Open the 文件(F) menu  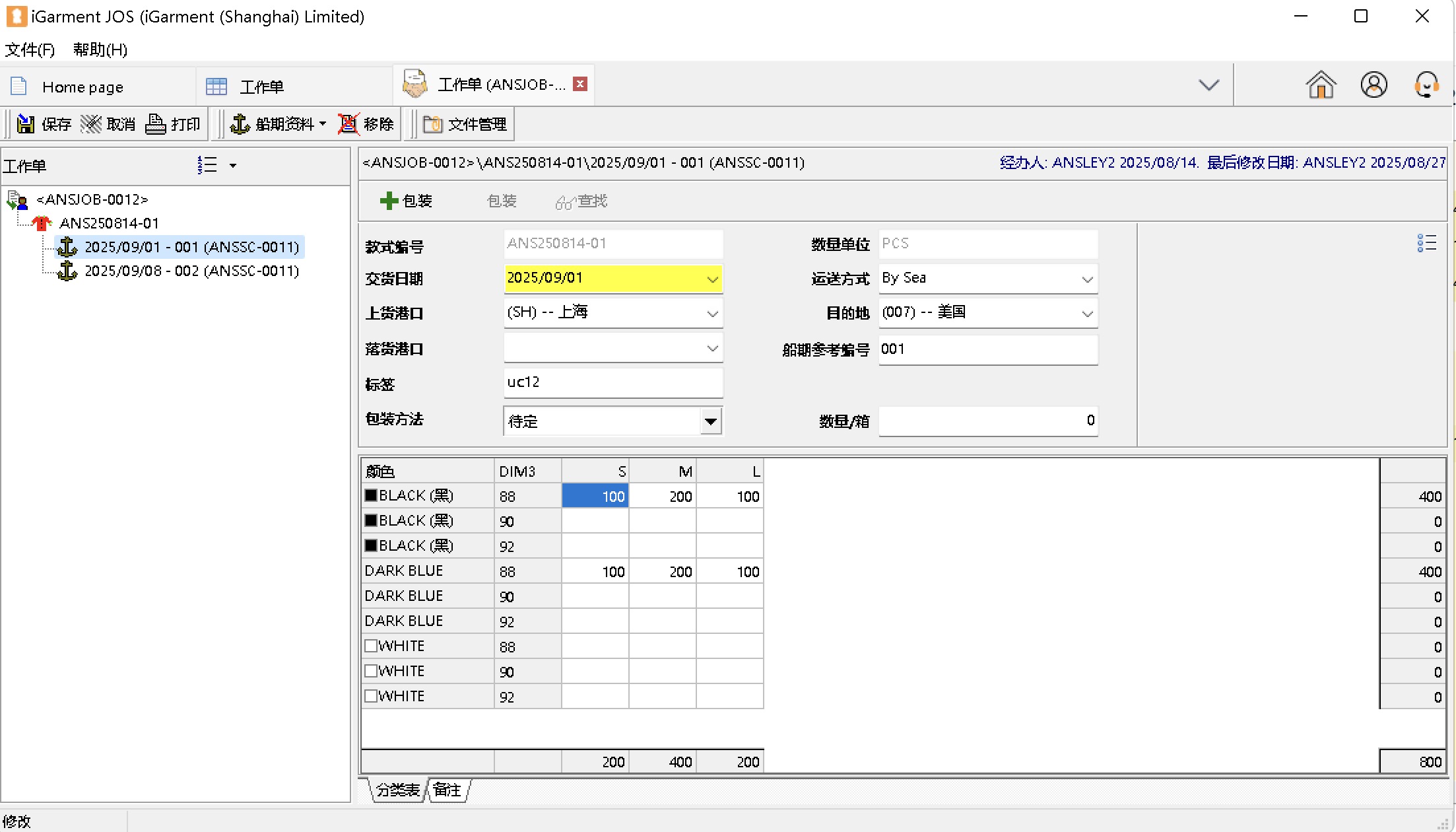(x=29, y=50)
